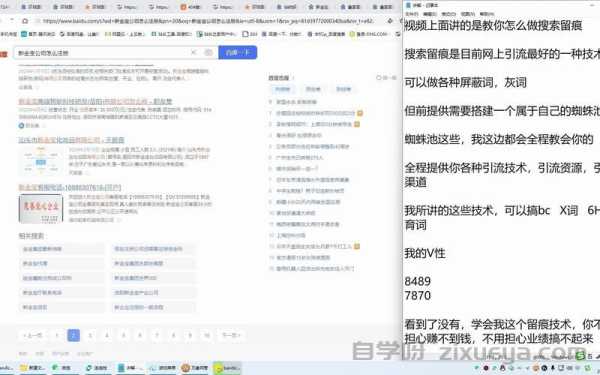Click next page link in pagination
600x375 pixels.
231,335
